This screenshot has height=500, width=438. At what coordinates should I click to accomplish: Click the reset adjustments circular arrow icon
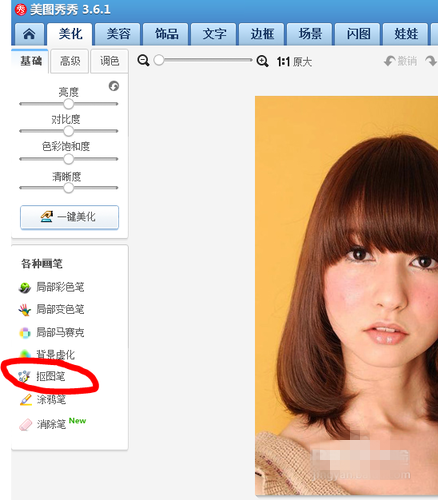point(114,86)
